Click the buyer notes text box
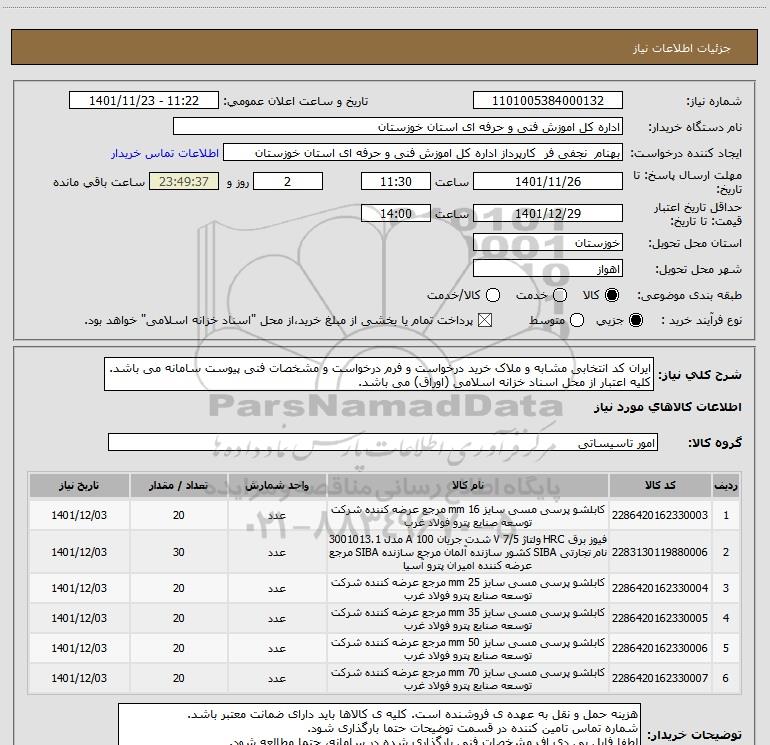Viewport: 770px width, 745px height. click(x=379, y=724)
